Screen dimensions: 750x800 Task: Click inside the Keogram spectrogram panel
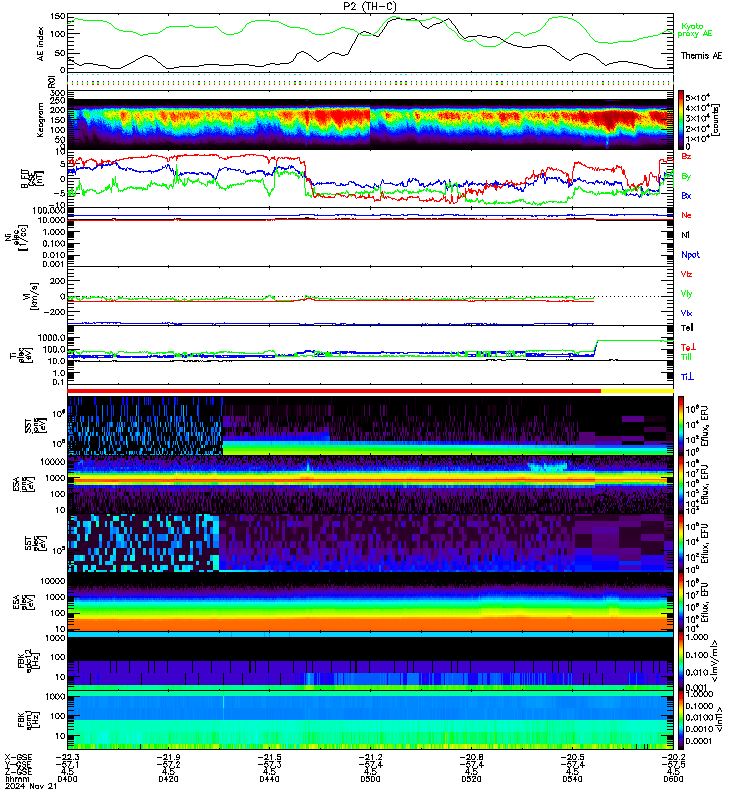[x=370, y=120]
